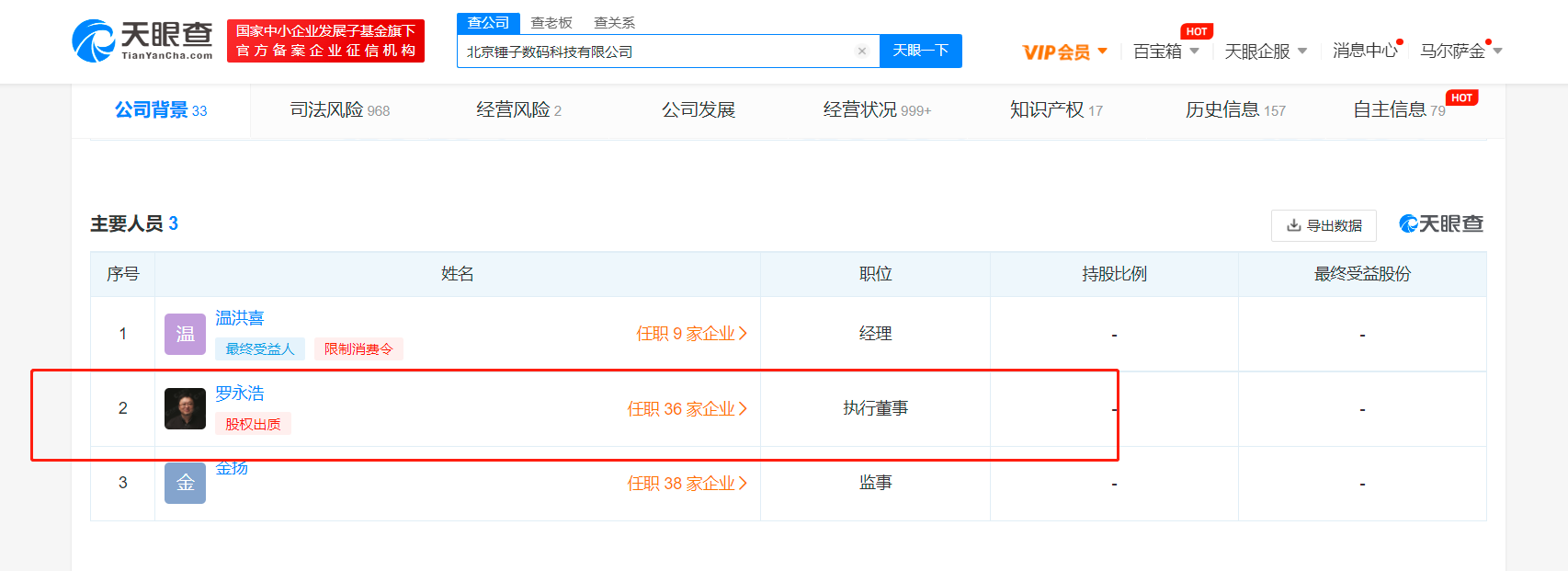
Task: Switch to the 知识产权 tab
Action: point(1056,110)
